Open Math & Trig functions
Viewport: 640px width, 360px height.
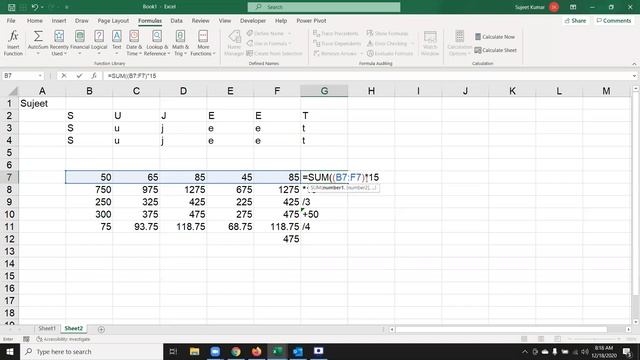click(x=180, y=42)
